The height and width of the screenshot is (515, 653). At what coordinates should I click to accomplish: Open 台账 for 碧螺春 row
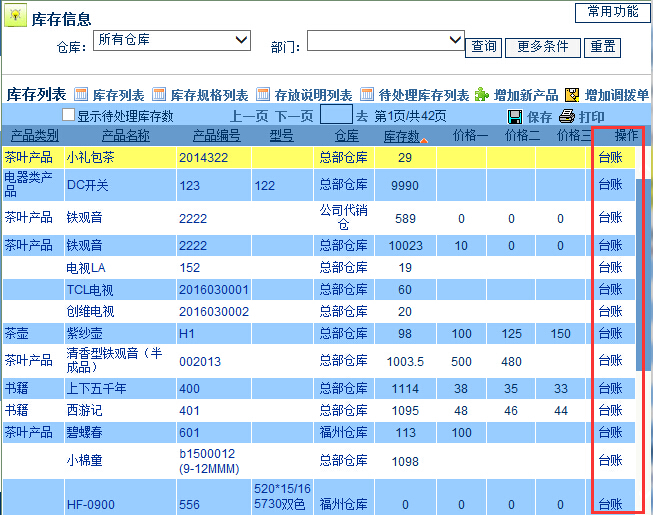610,433
